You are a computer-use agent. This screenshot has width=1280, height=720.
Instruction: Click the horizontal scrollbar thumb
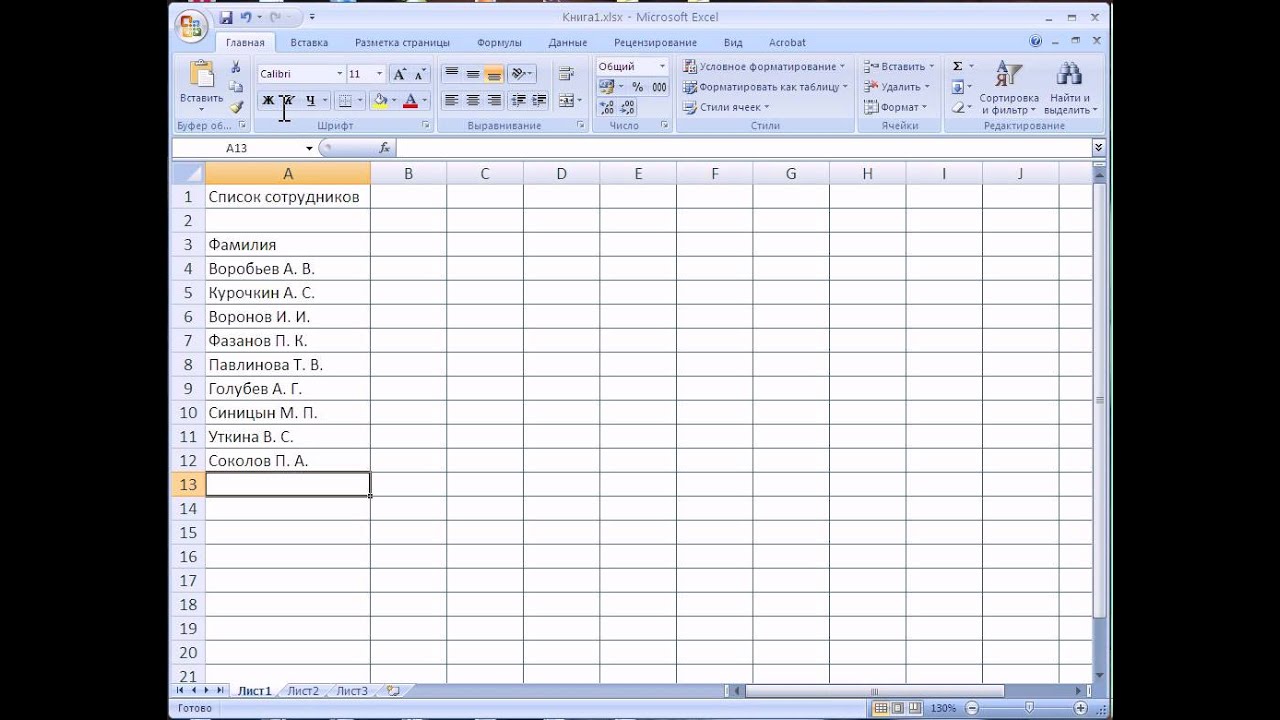874,691
